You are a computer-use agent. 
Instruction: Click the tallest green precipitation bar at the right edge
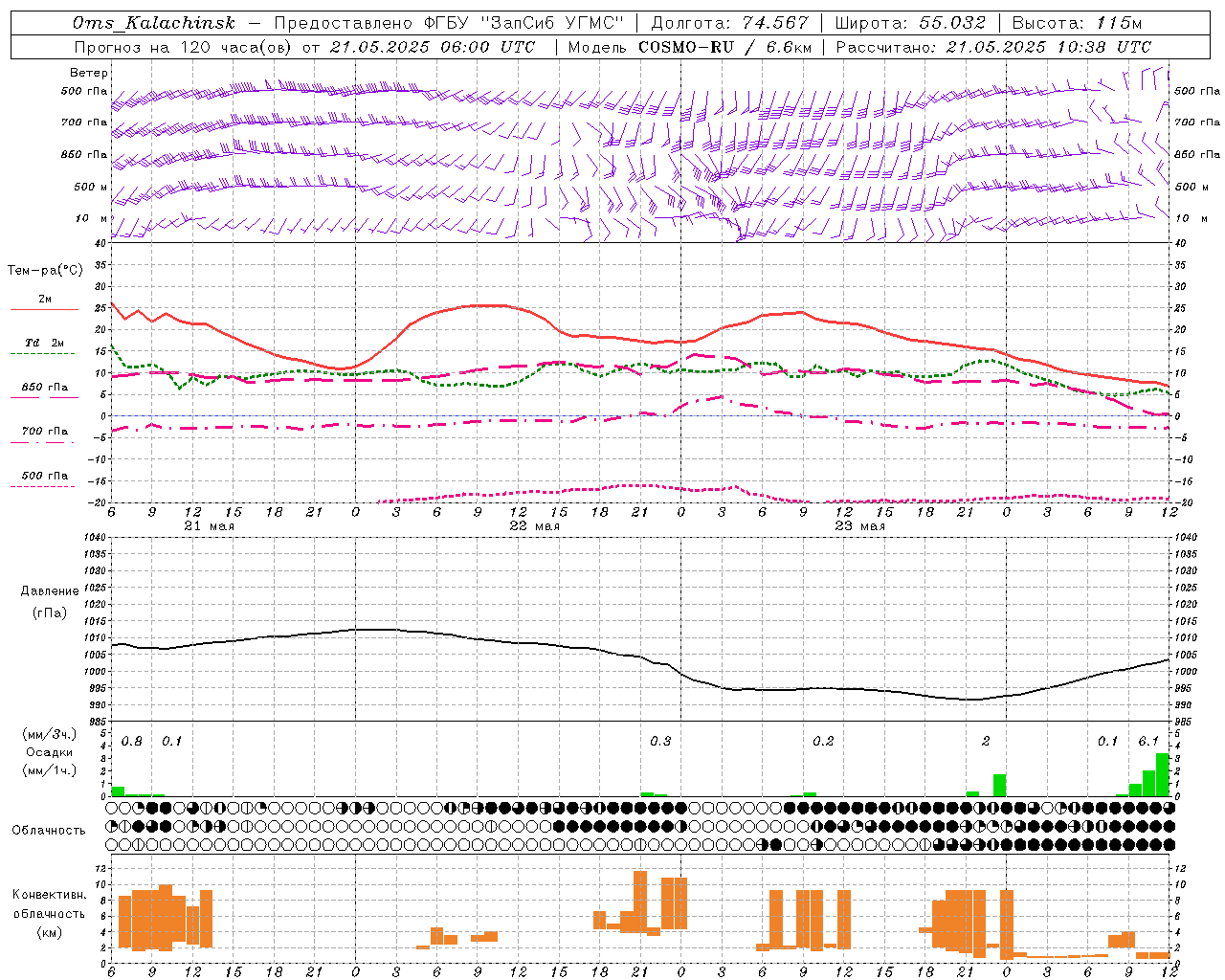pos(1163,775)
